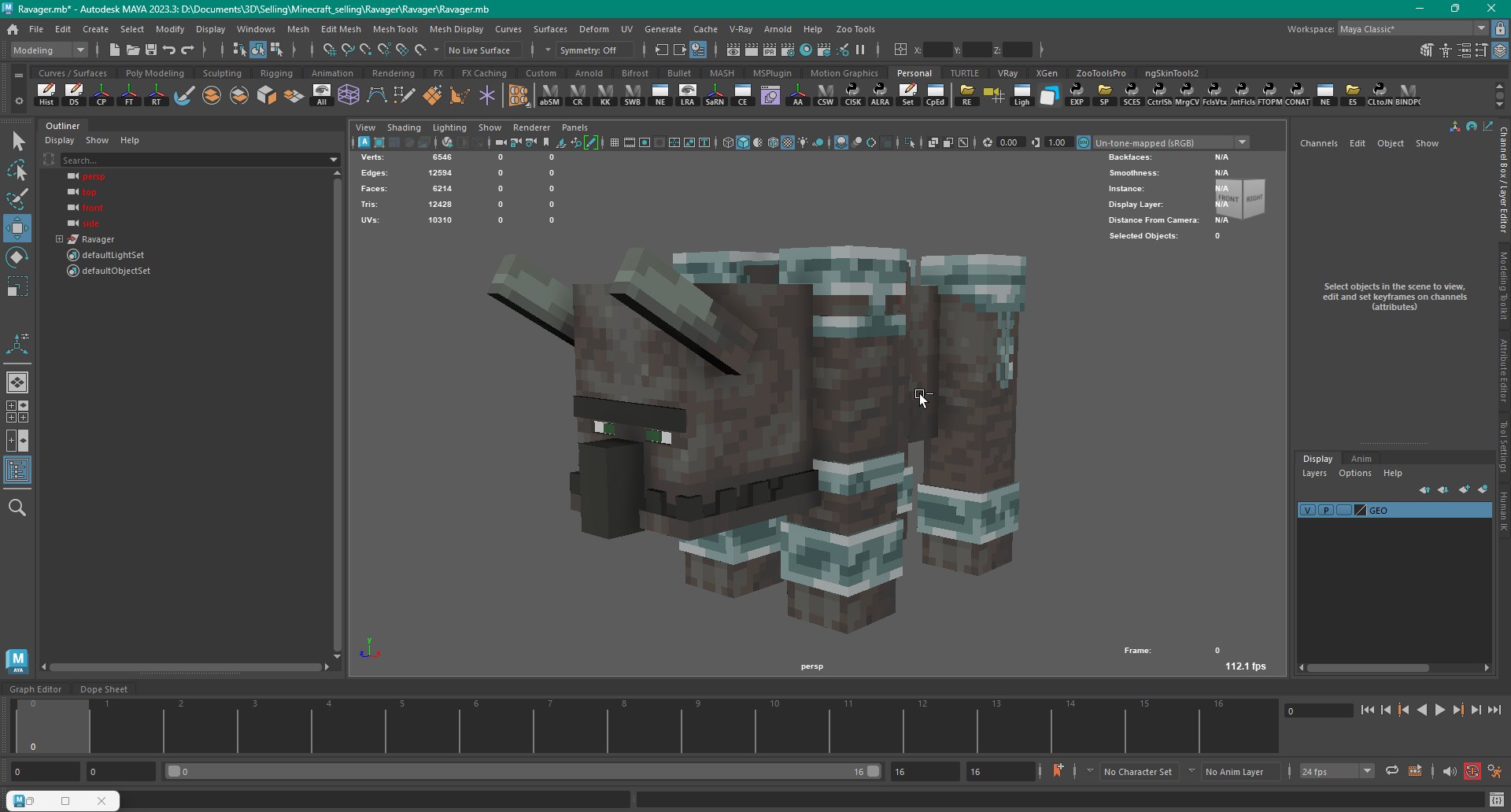Expand the Ravager node in Outliner
The width and height of the screenshot is (1511, 812).
point(59,238)
